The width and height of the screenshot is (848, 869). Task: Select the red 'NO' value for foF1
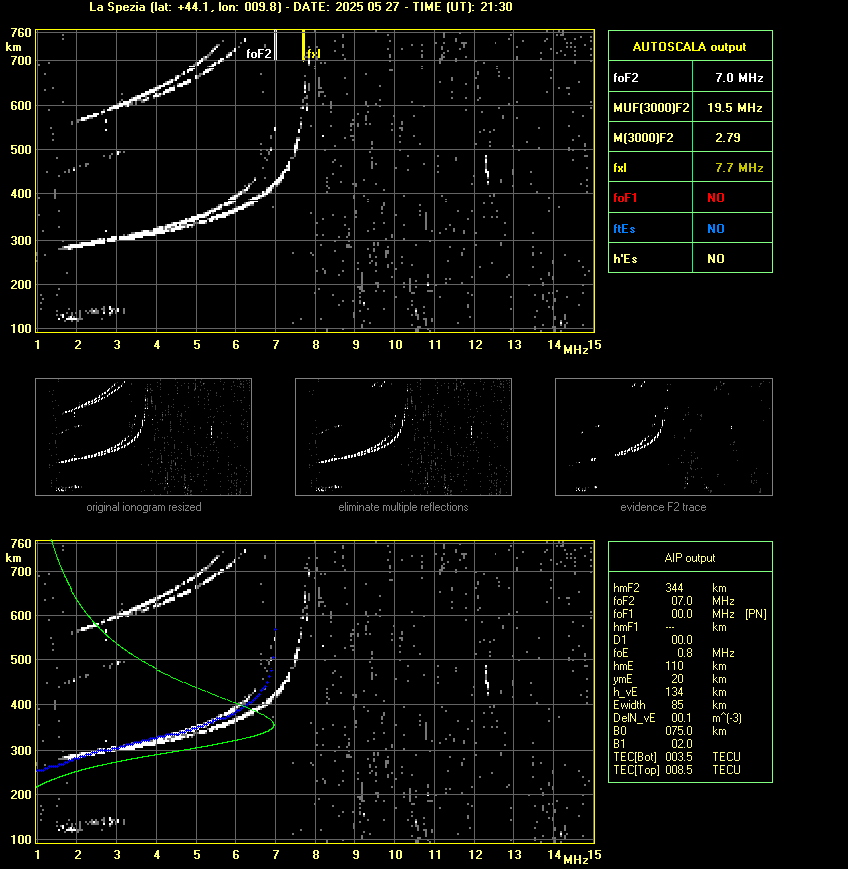[716, 198]
